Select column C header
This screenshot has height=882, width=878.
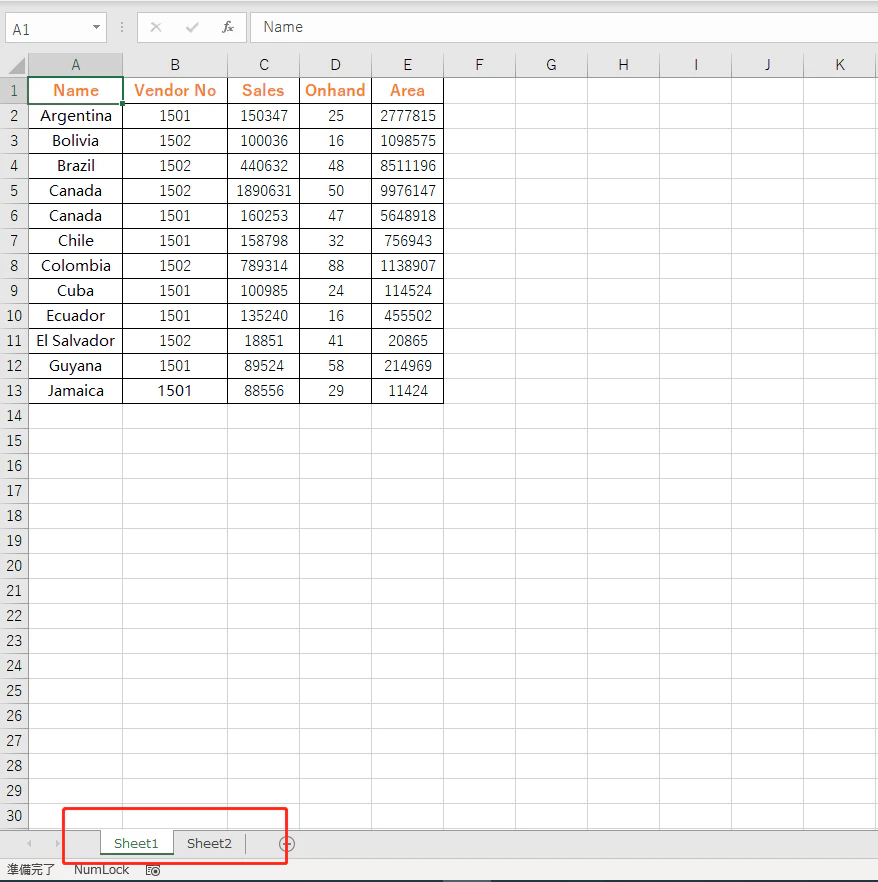[x=264, y=65]
